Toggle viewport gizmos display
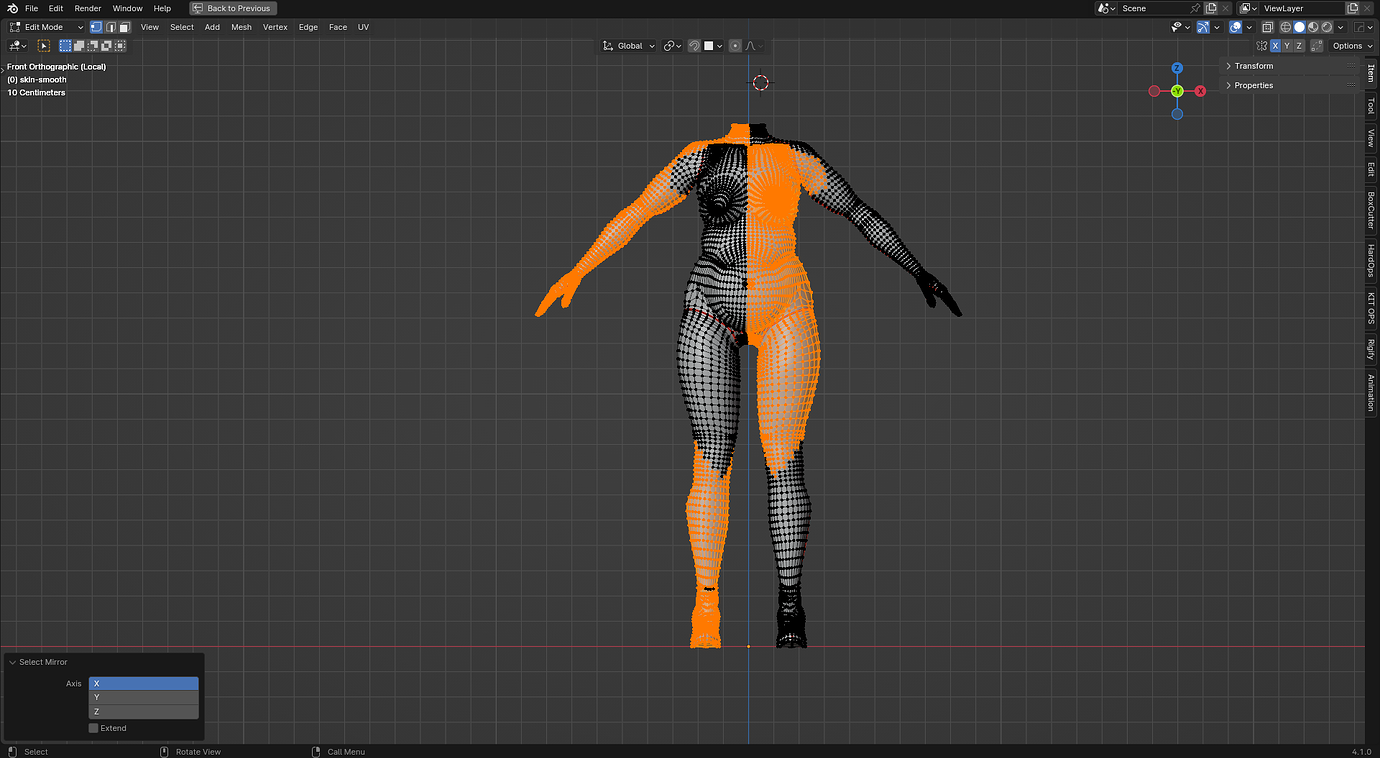The height and width of the screenshot is (758, 1380). [x=1204, y=27]
